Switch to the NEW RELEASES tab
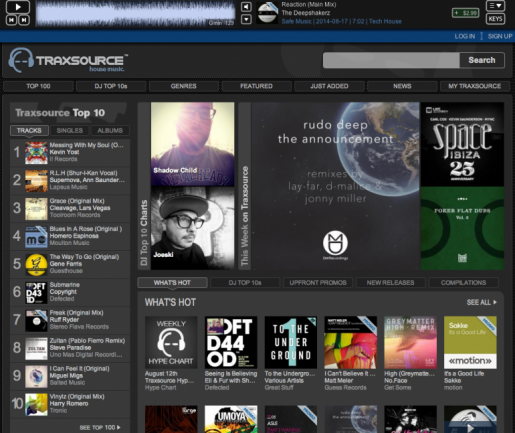Image resolution: width=515 pixels, height=433 pixels. [391, 283]
